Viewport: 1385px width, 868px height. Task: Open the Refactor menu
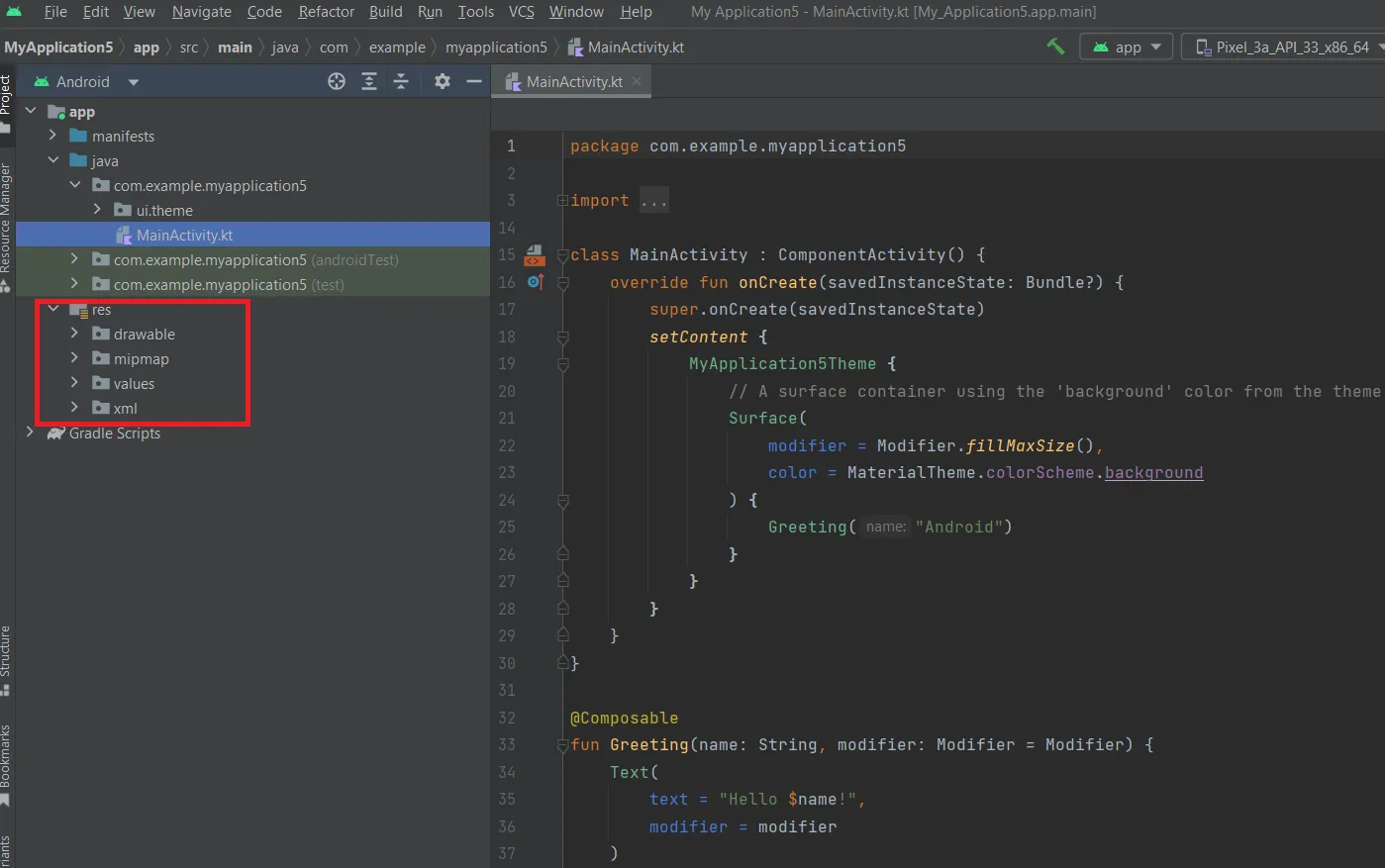coord(326,12)
